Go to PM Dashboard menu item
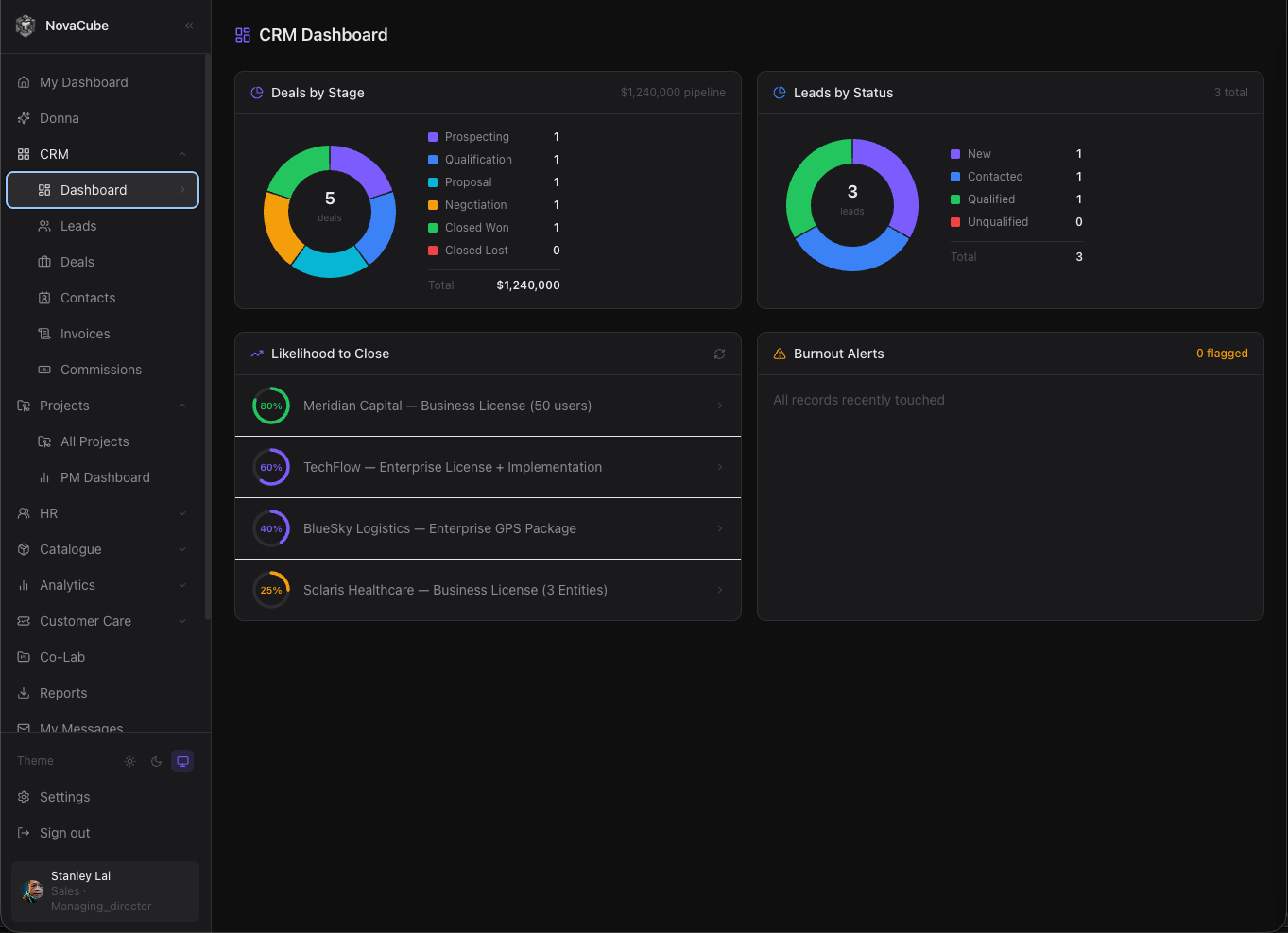This screenshot has width=1288, height=933. point(103,477)
